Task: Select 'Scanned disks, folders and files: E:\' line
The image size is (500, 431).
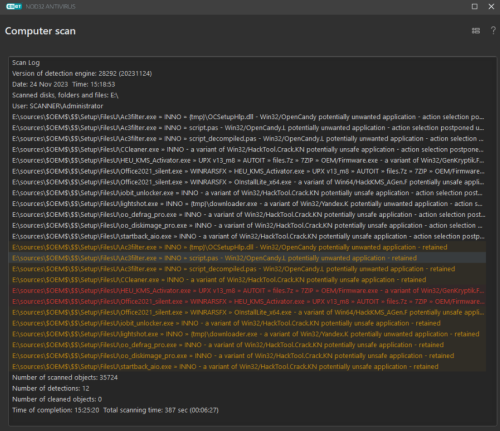Action: pos(65,95)
